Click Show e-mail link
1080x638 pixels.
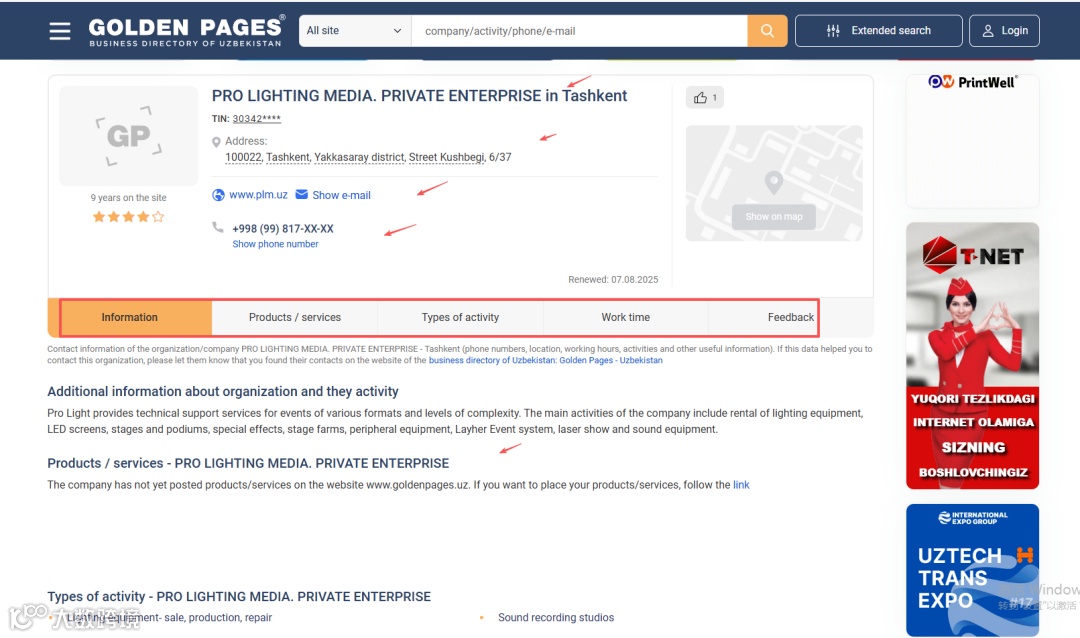pyautogui.click(x=342, y=195)
